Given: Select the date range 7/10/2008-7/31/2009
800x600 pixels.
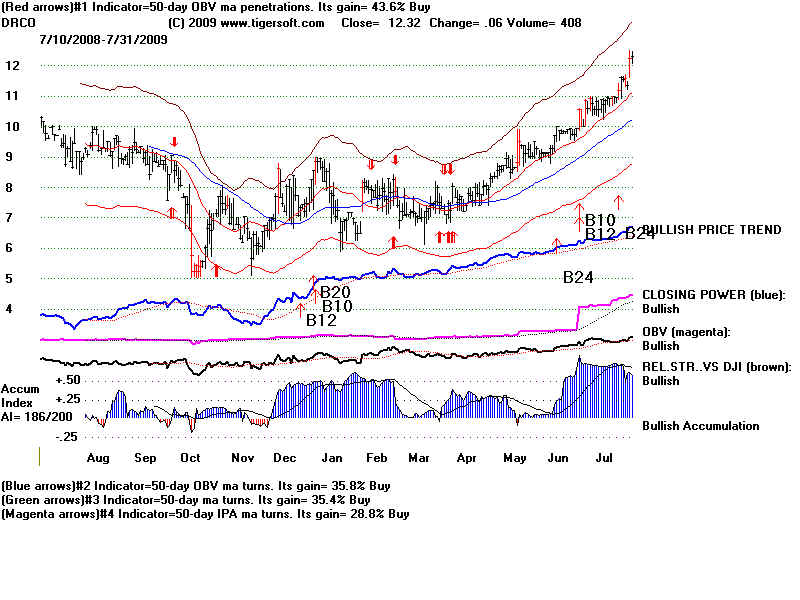Looking at the screenshot, I should tap(104, 40).
